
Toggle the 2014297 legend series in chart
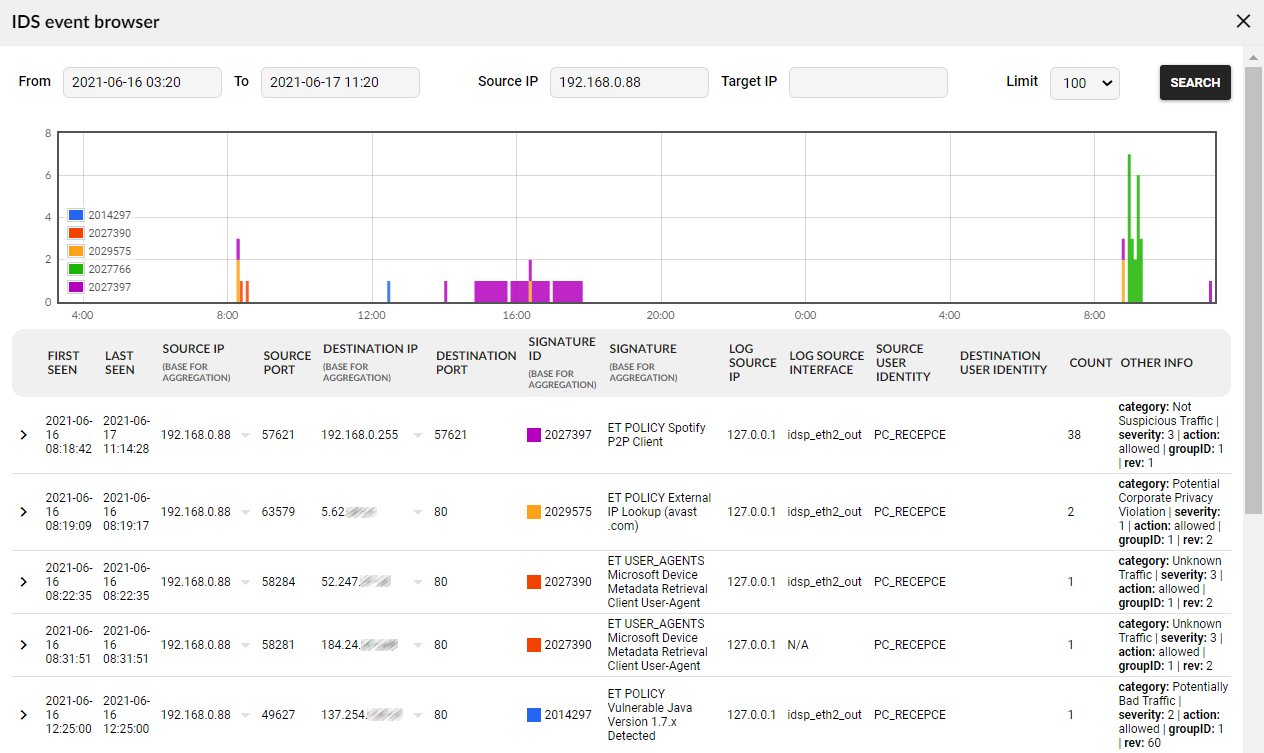(x=76, y=215)
